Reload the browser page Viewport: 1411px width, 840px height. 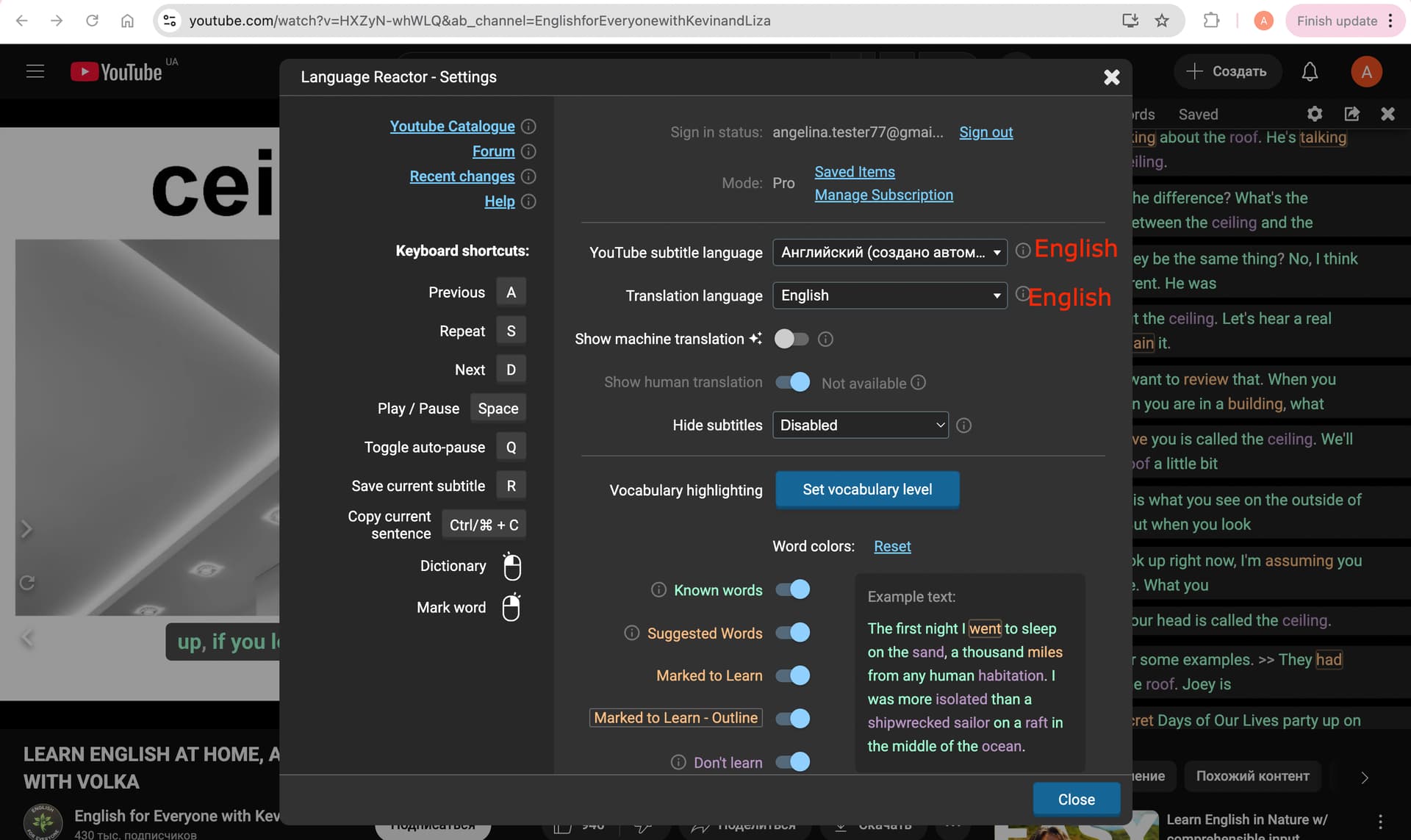(92, 21)
